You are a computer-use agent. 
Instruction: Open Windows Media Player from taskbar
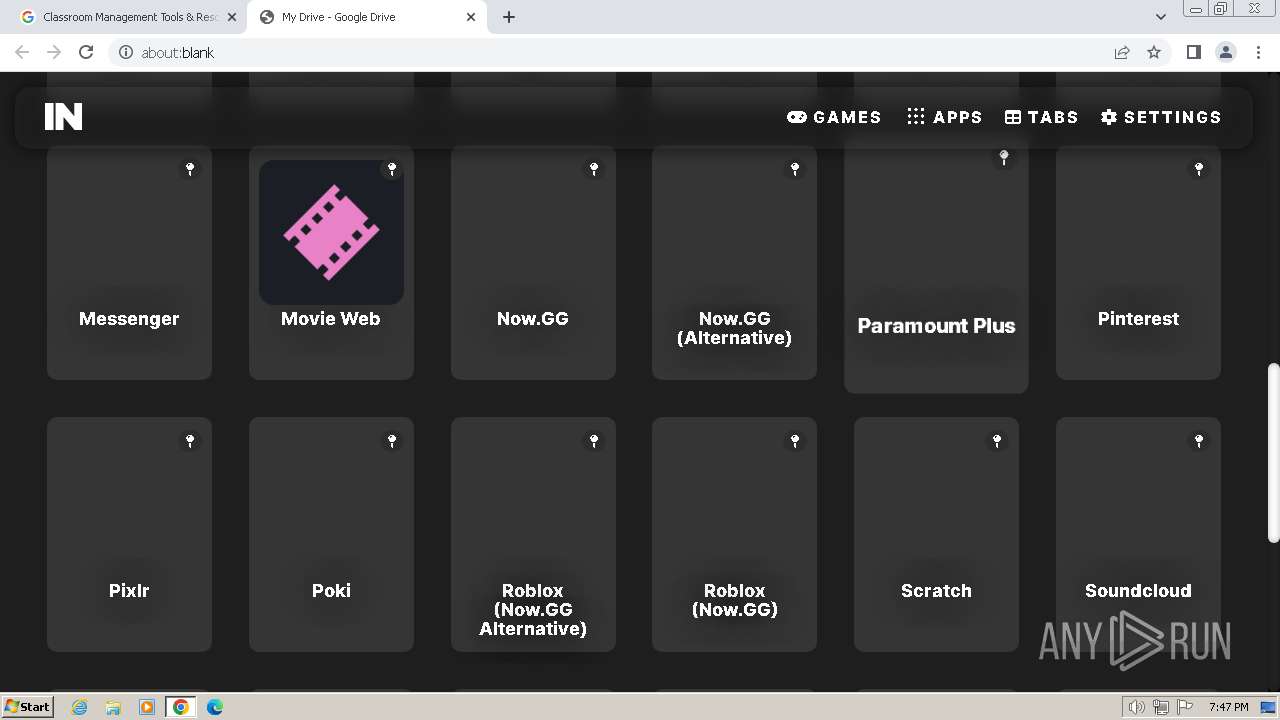click(147, 707)
